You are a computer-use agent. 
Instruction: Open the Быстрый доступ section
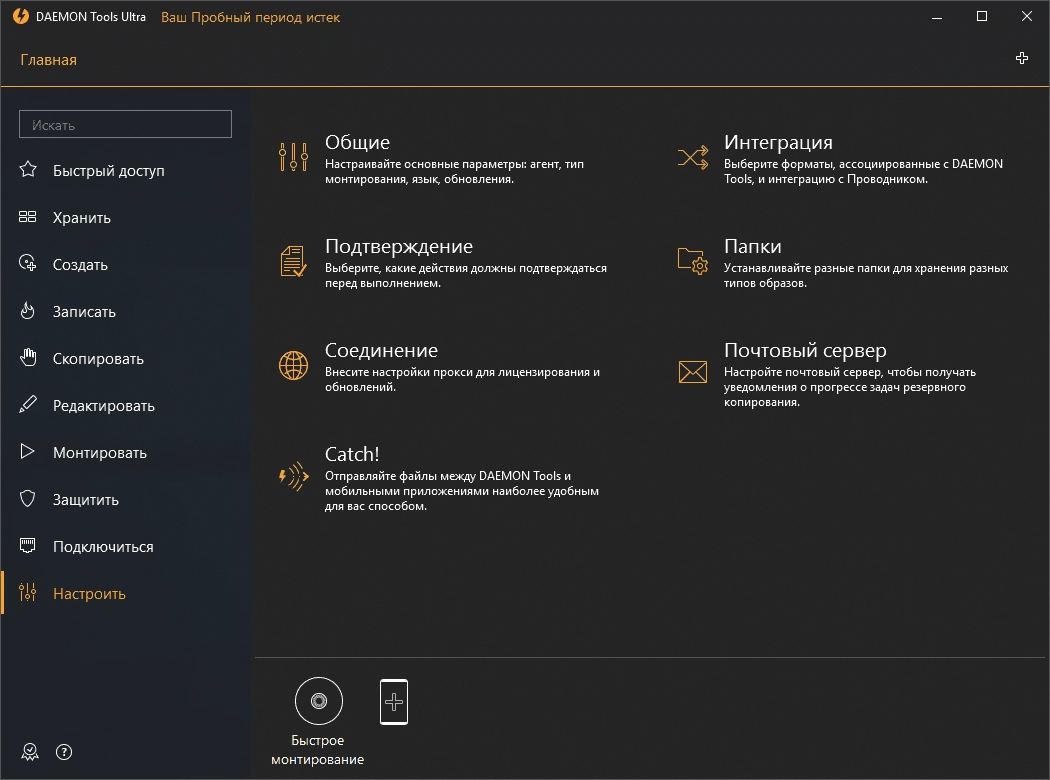point(108,171)
